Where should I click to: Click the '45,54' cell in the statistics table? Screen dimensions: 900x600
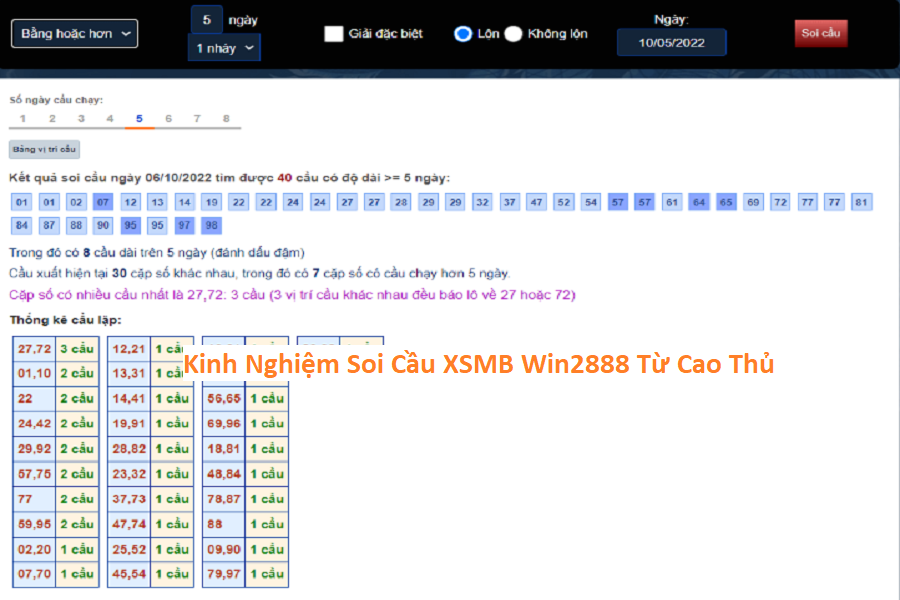click(130, 574)
